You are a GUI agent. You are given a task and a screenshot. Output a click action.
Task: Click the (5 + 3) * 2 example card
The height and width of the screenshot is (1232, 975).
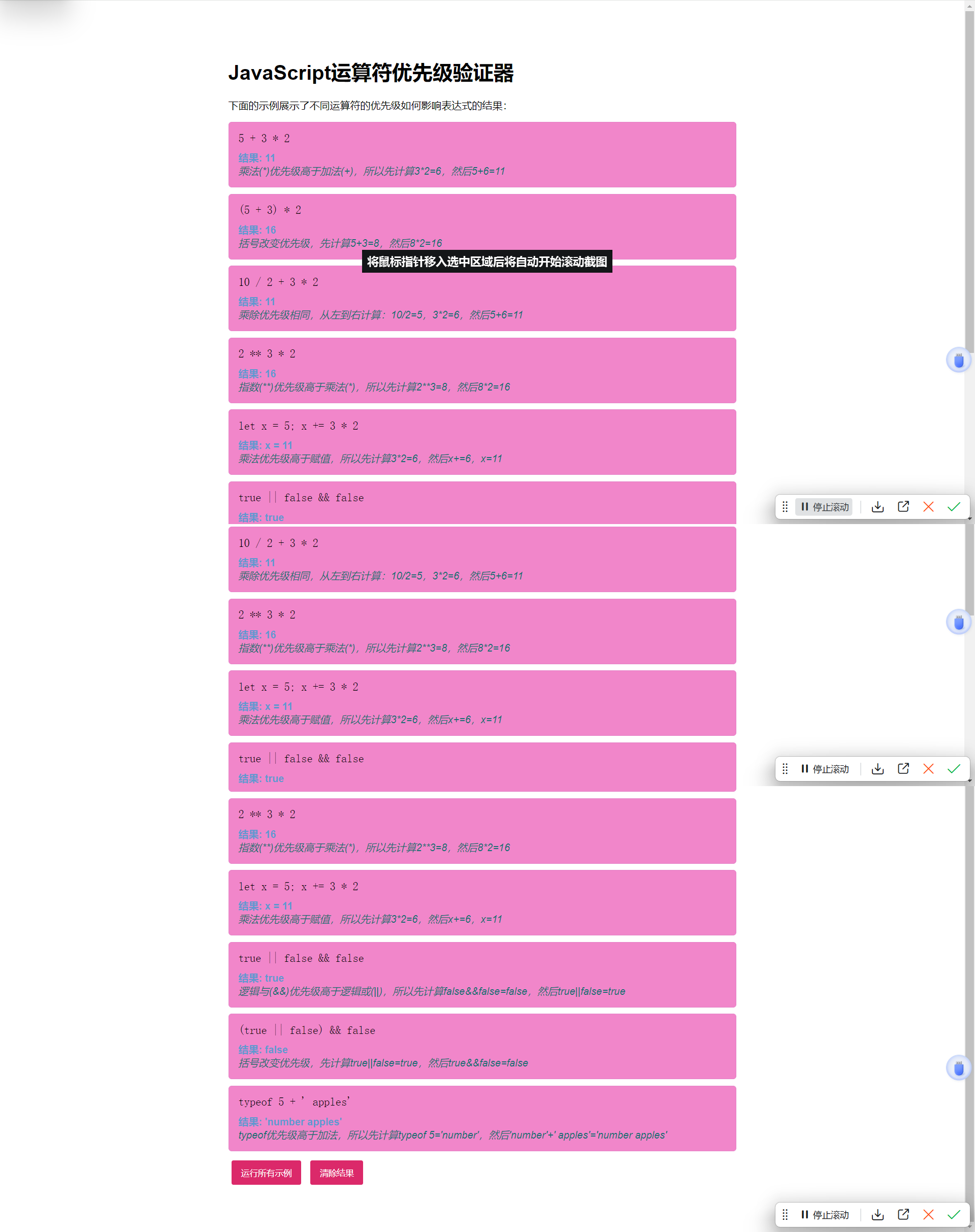(x=482, y=226)
